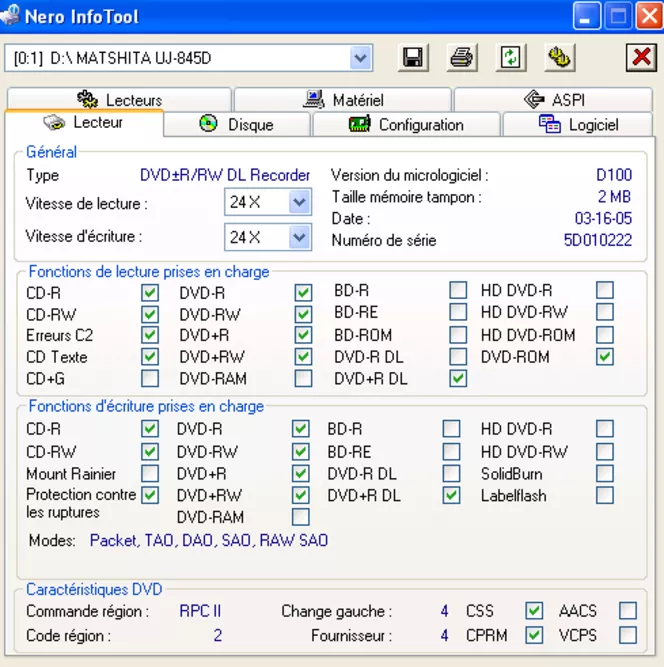
Task: Click the Save floppy disk icon
Action: click(x=413, y=57)
